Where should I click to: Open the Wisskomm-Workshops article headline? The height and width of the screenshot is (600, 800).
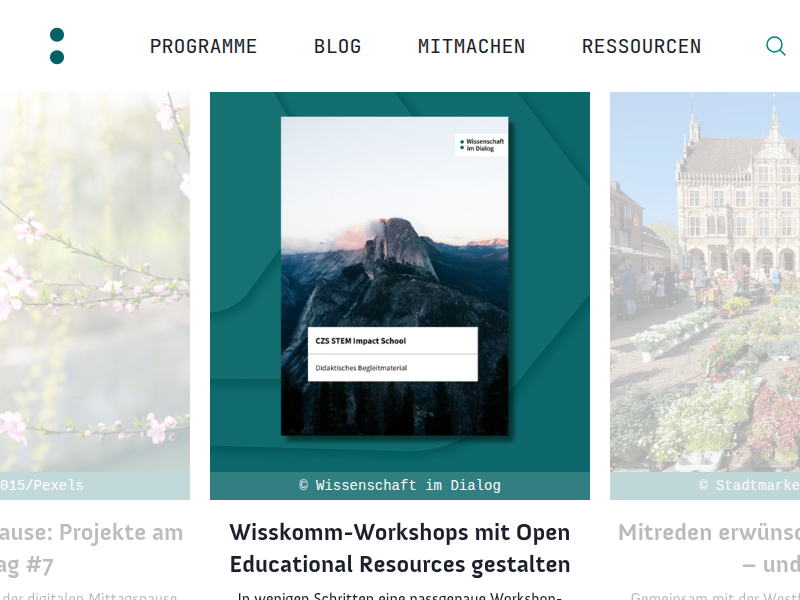pos(400,548)
